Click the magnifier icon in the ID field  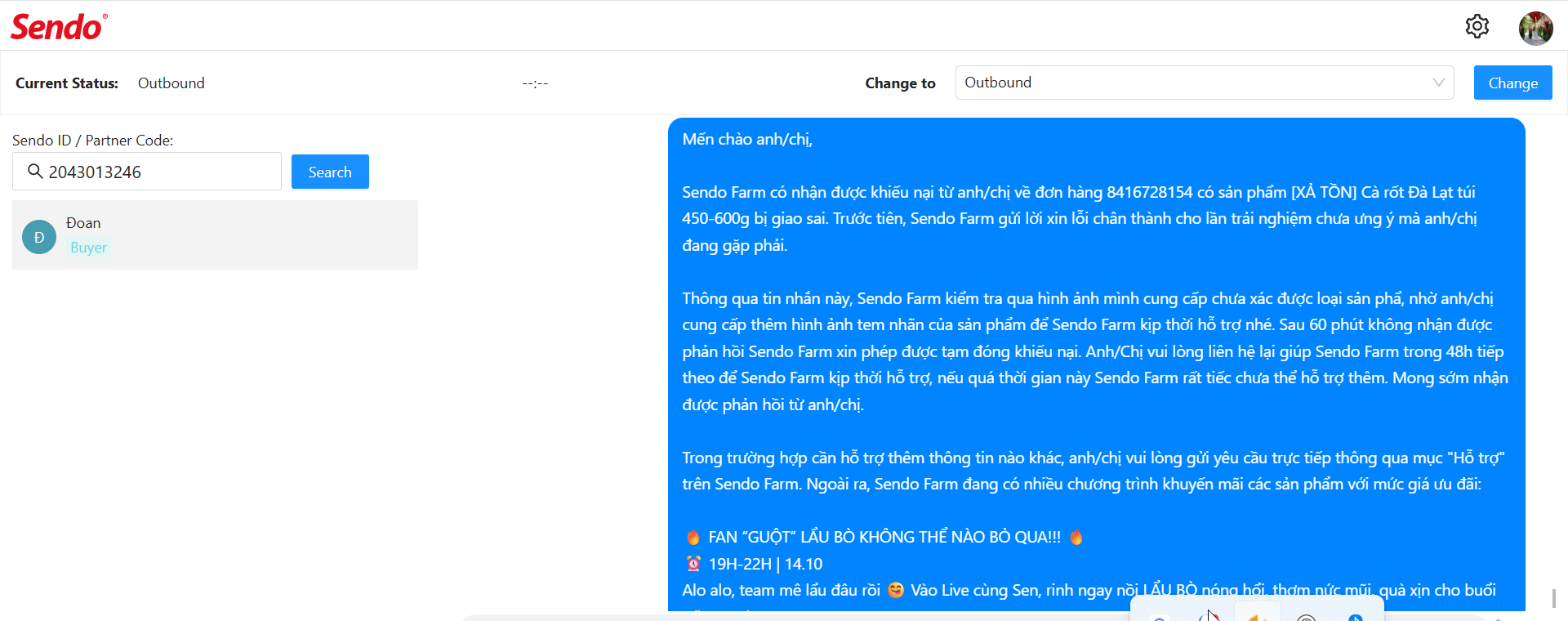click(x=35, y=172)
